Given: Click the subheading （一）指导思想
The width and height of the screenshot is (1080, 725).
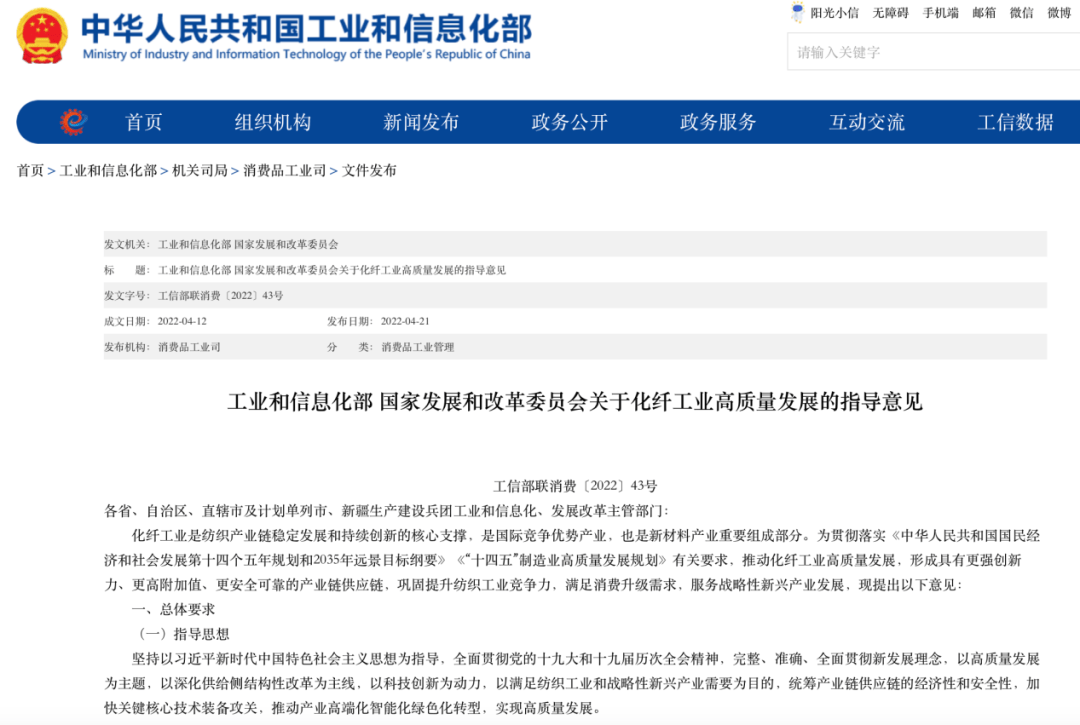Looking at the screenshot, I should 180,634.
